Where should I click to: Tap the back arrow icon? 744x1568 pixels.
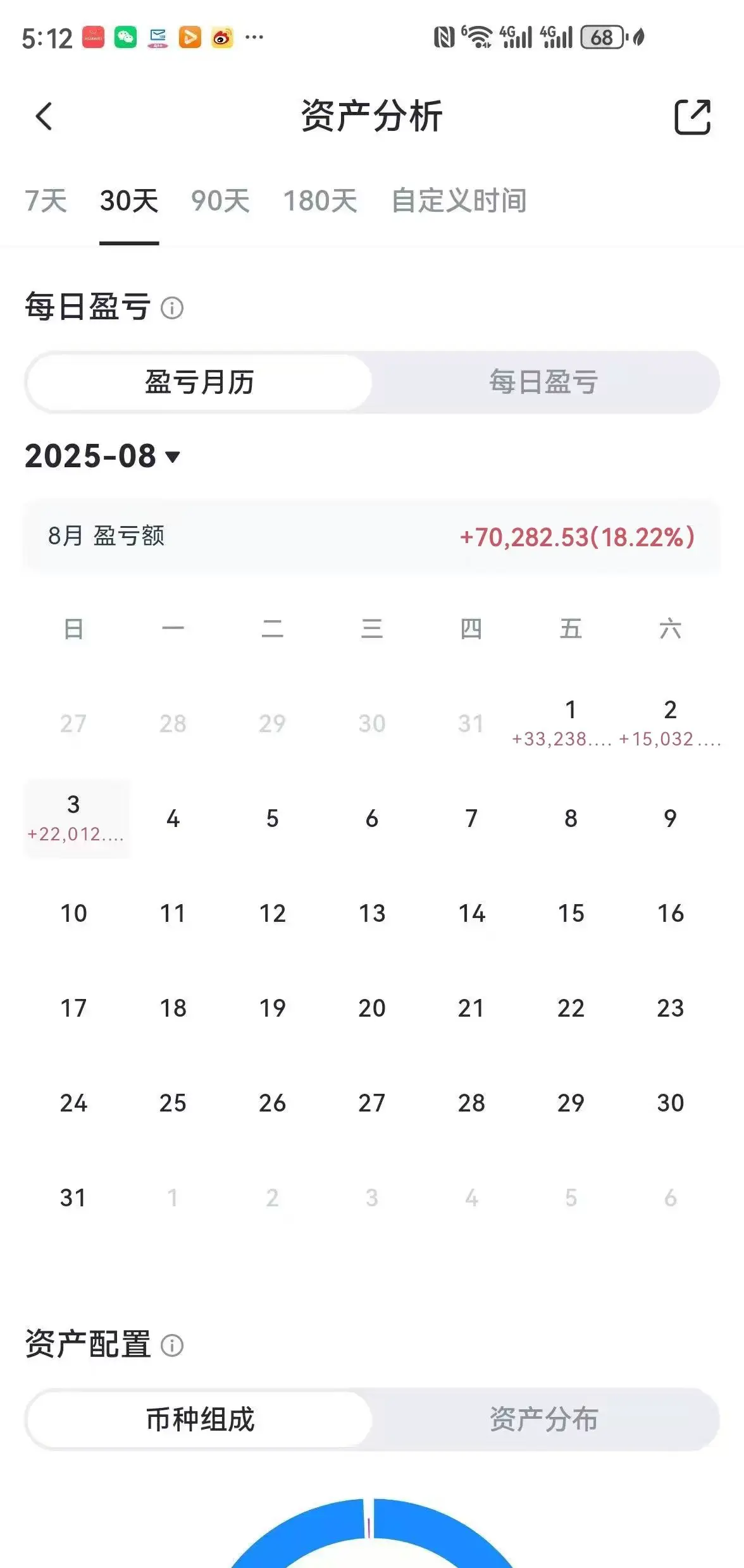(44, 116)
